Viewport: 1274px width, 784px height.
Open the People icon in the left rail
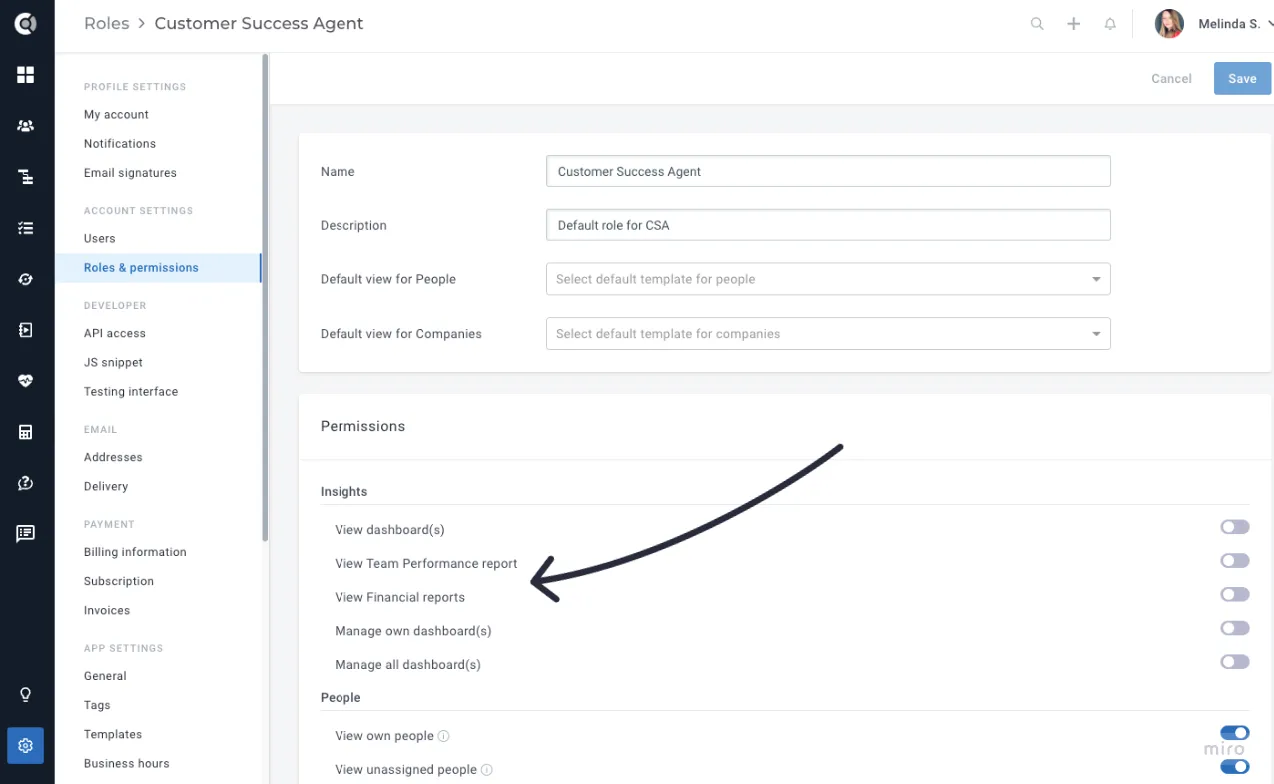pyautogui.click(x=26, y=126)
